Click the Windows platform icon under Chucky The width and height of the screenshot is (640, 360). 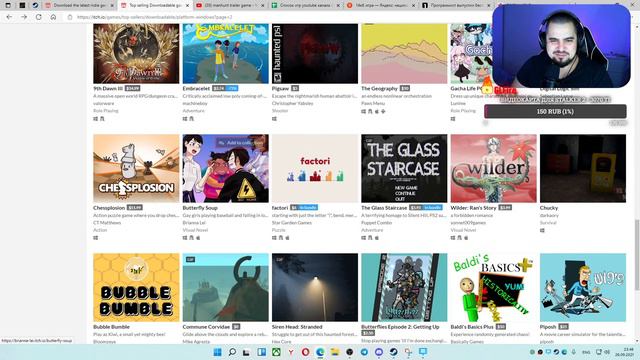[x=542, y=230]
